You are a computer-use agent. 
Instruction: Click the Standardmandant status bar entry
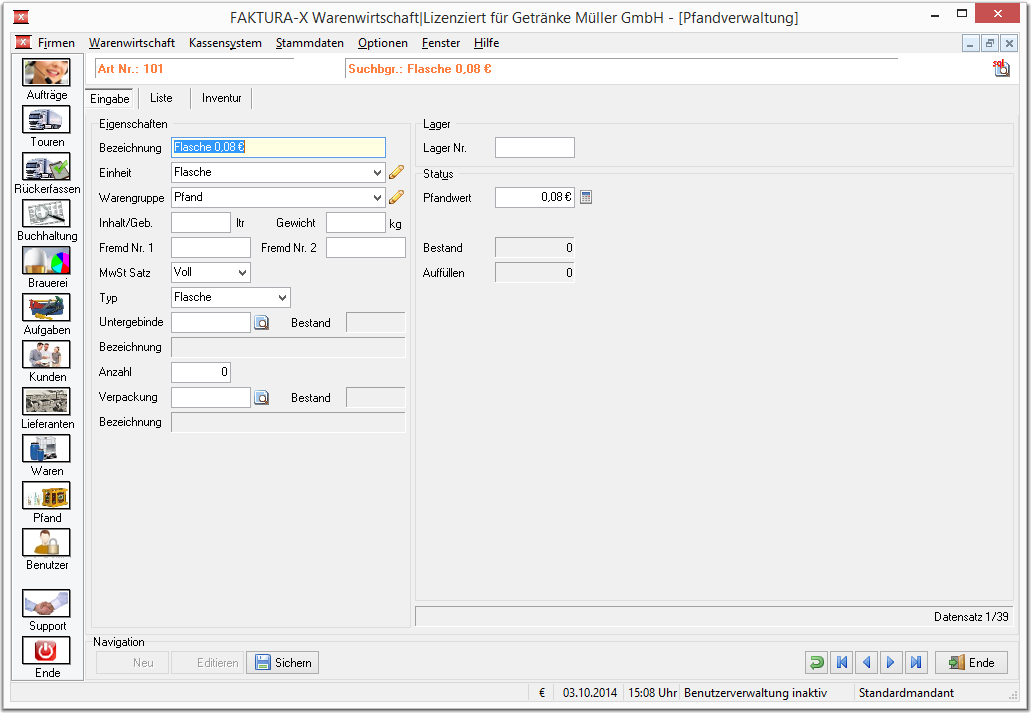tap(906, 693)
